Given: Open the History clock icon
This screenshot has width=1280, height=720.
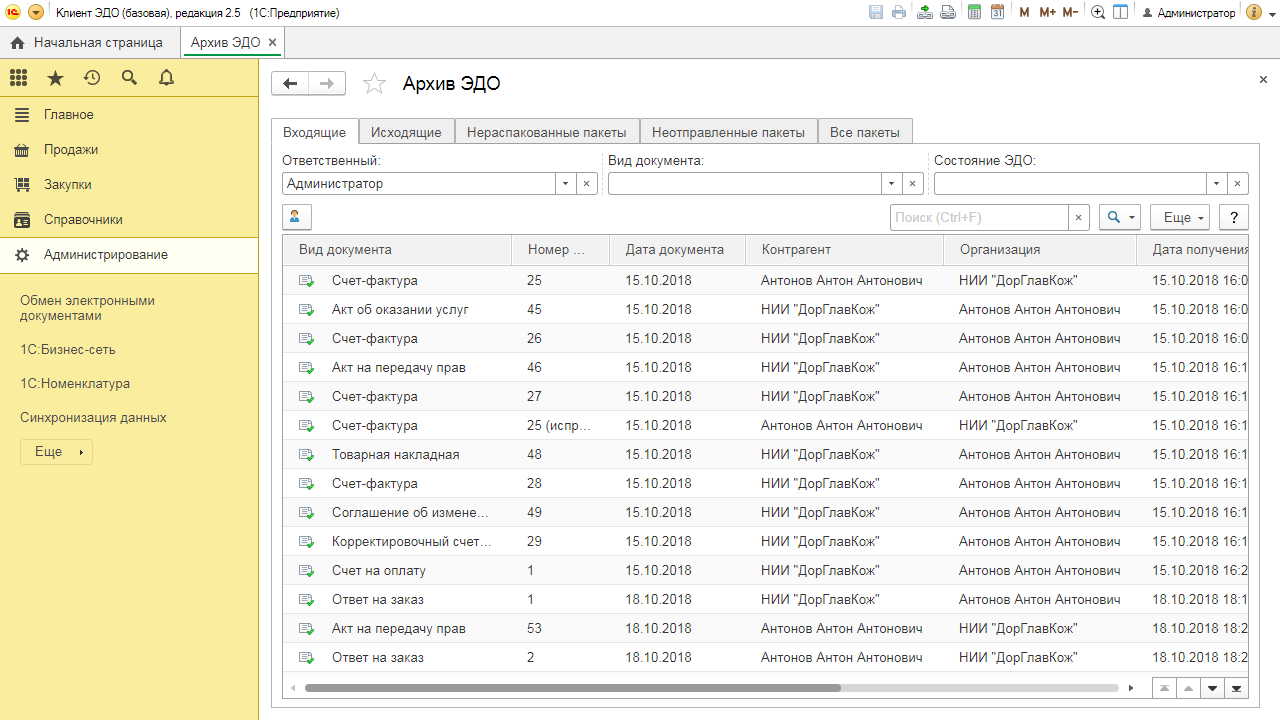Looking at the screenshot, I should tap(92, 78).
